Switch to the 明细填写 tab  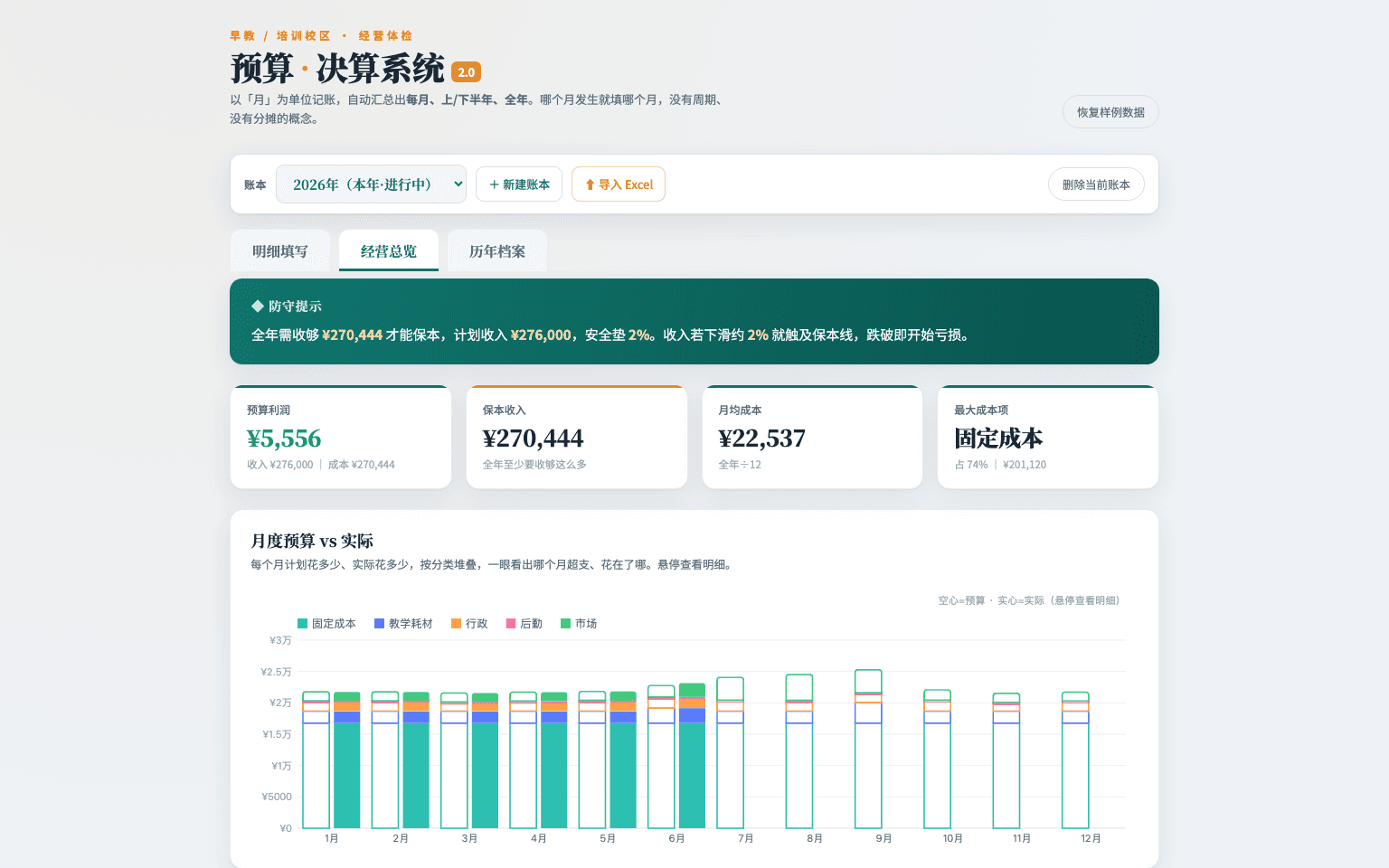pyautogui.click(x=280, y=250)
